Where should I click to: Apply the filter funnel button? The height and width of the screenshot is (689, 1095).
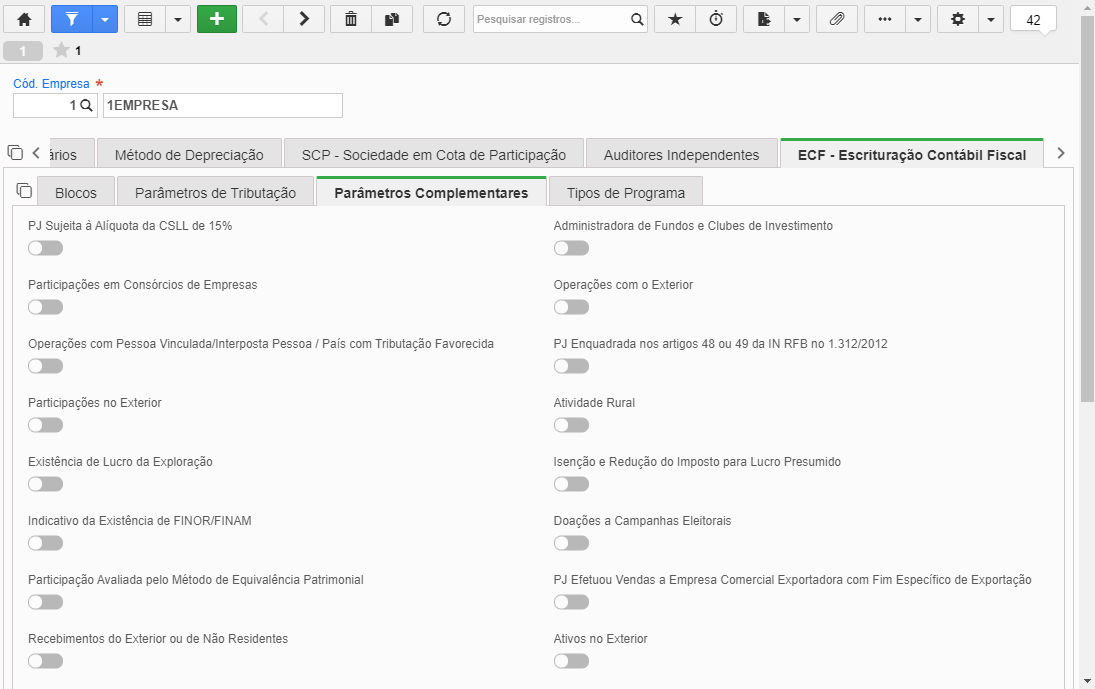(x=71, y=19)
